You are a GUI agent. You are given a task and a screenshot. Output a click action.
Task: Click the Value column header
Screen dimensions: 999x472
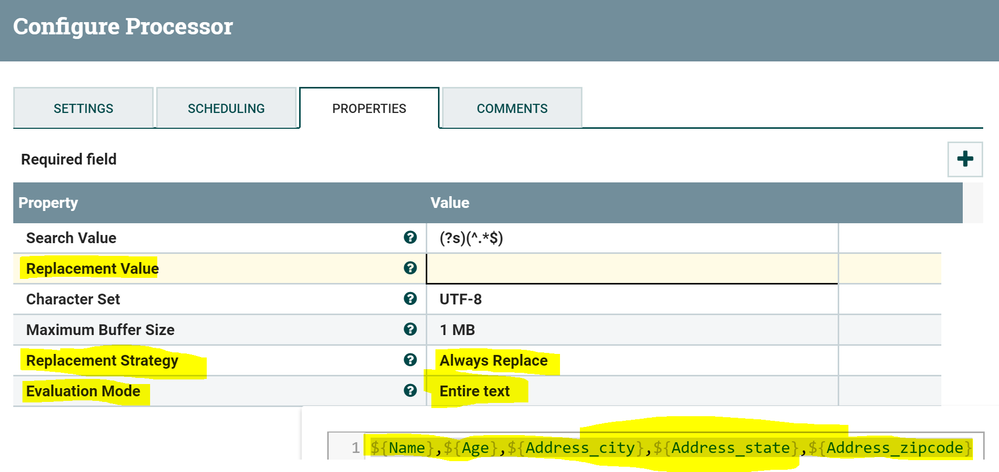(x=450, y=203)
